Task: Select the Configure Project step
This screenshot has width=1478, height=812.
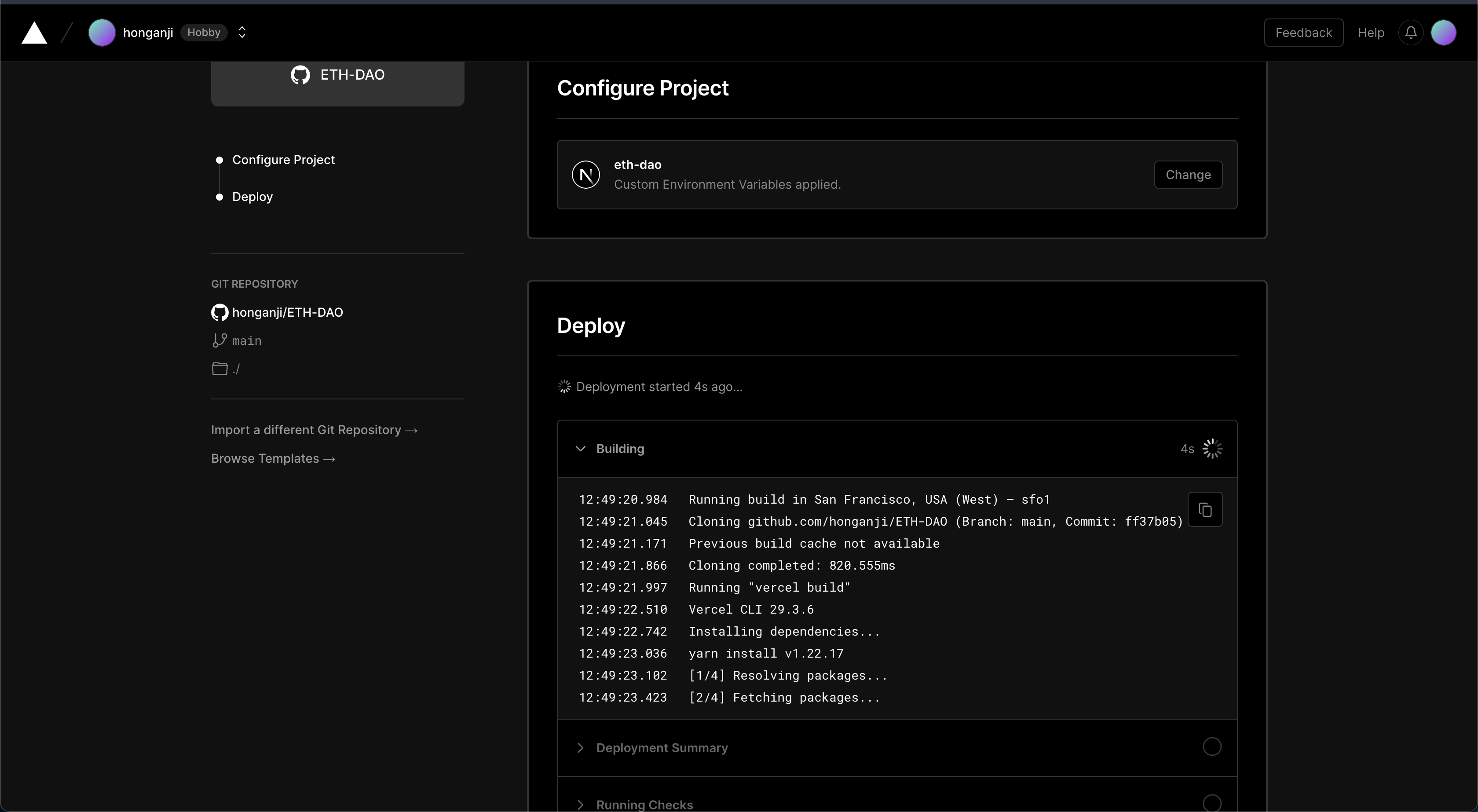Action: click(x=283, y=160)
